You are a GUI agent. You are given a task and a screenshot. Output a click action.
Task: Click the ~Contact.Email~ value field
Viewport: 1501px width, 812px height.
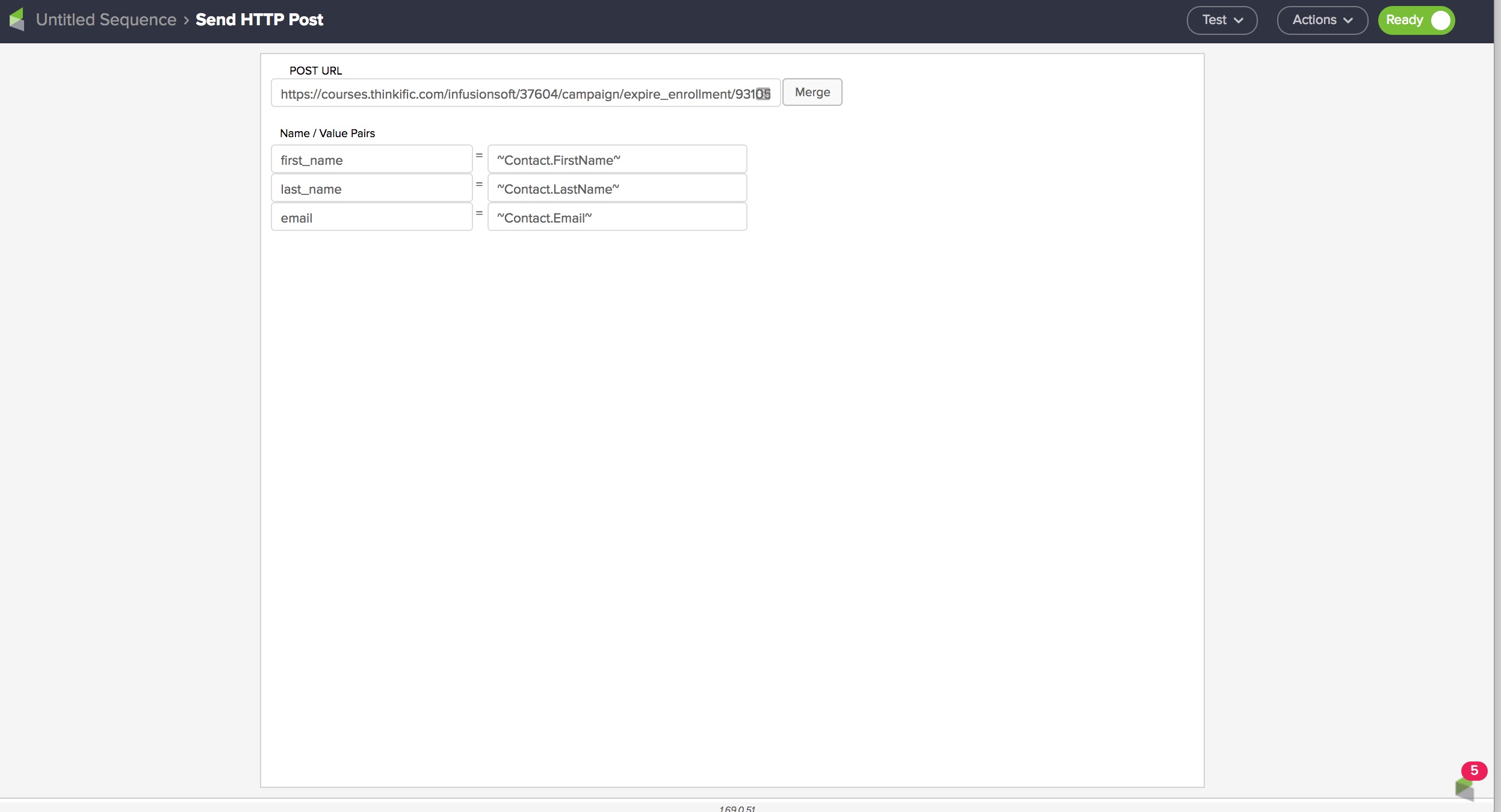[617, 218]
